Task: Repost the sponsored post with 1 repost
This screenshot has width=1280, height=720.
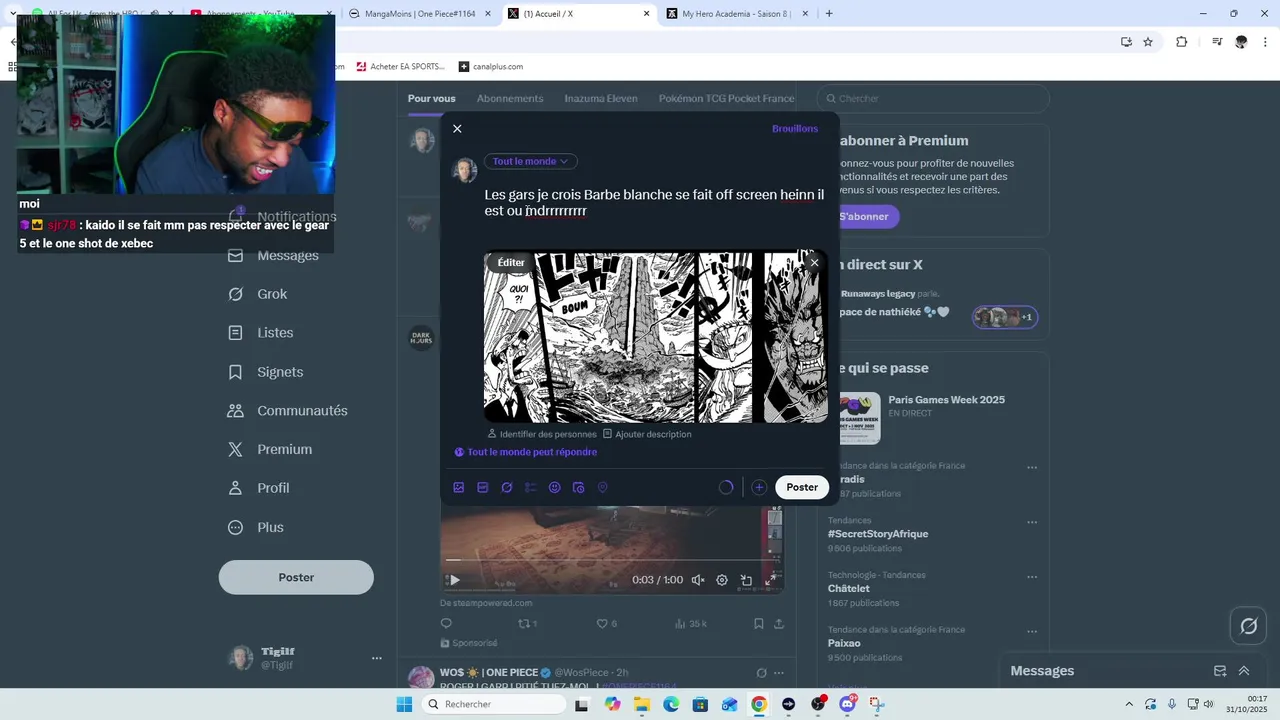Action: pos(527,623)
